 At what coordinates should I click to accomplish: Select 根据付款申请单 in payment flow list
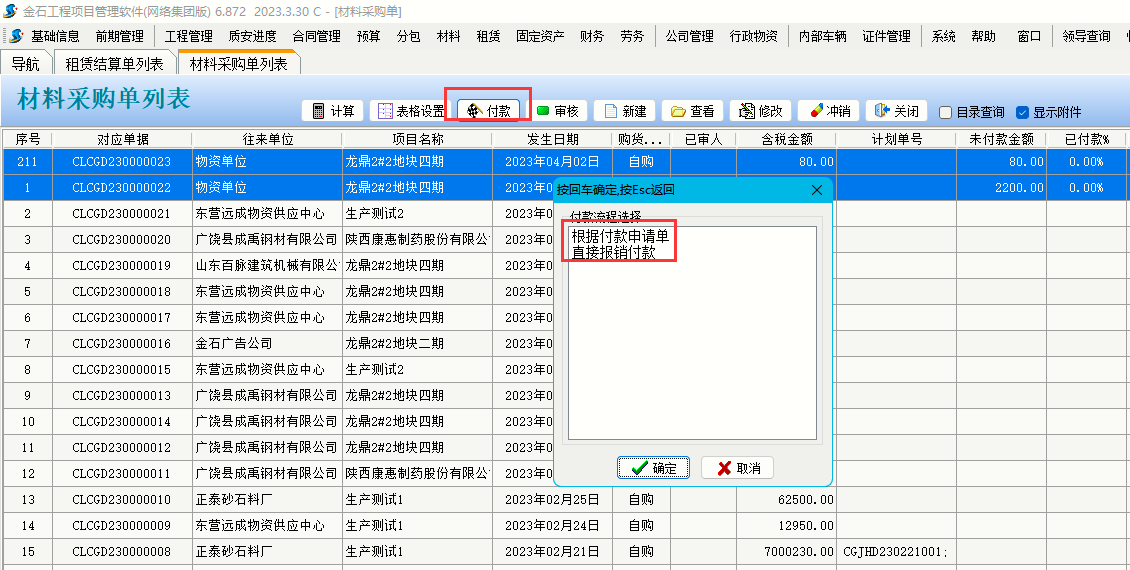pyautogui.click(x=619, y=237)
